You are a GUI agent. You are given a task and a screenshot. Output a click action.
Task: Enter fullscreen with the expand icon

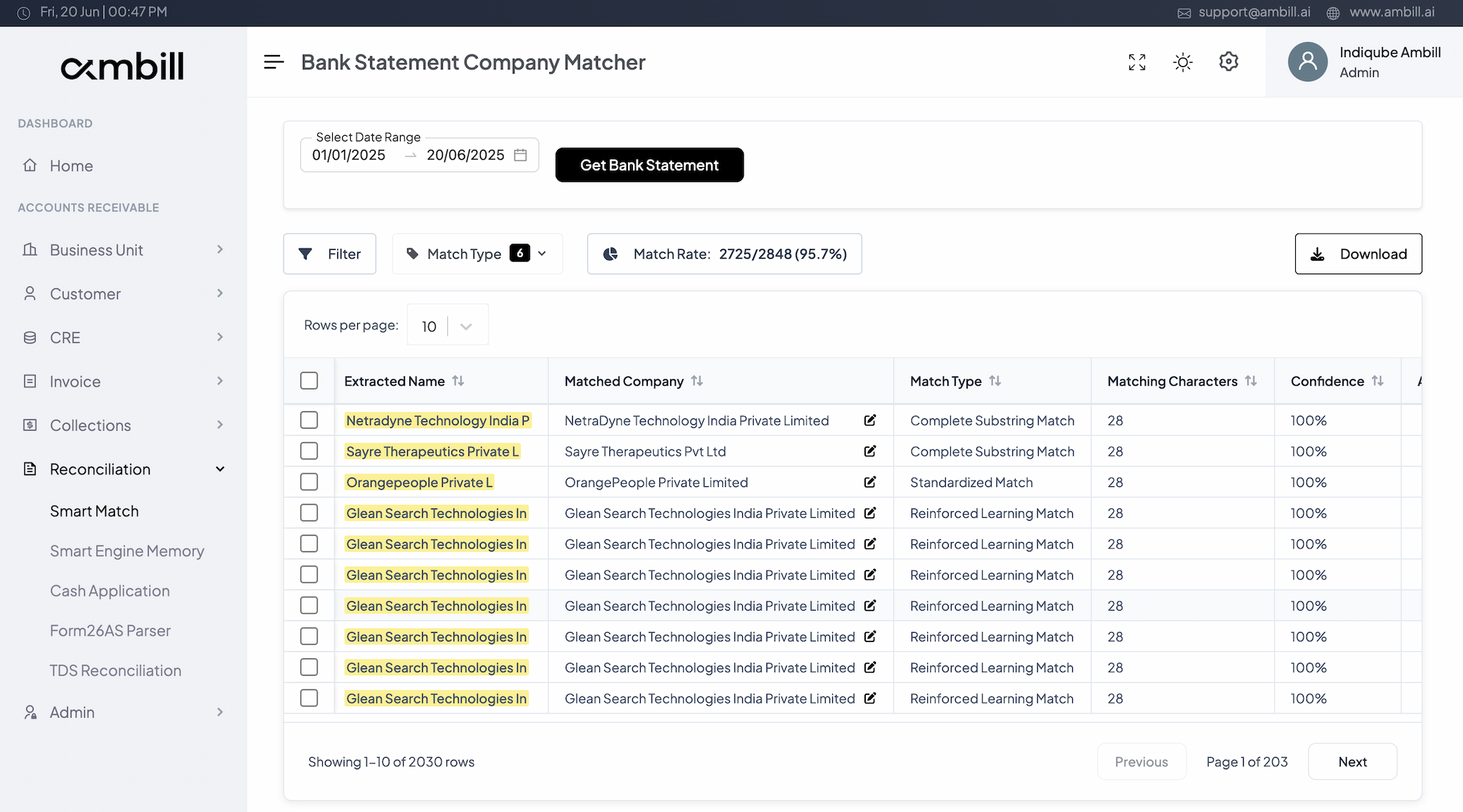[x=1137, y=62]
